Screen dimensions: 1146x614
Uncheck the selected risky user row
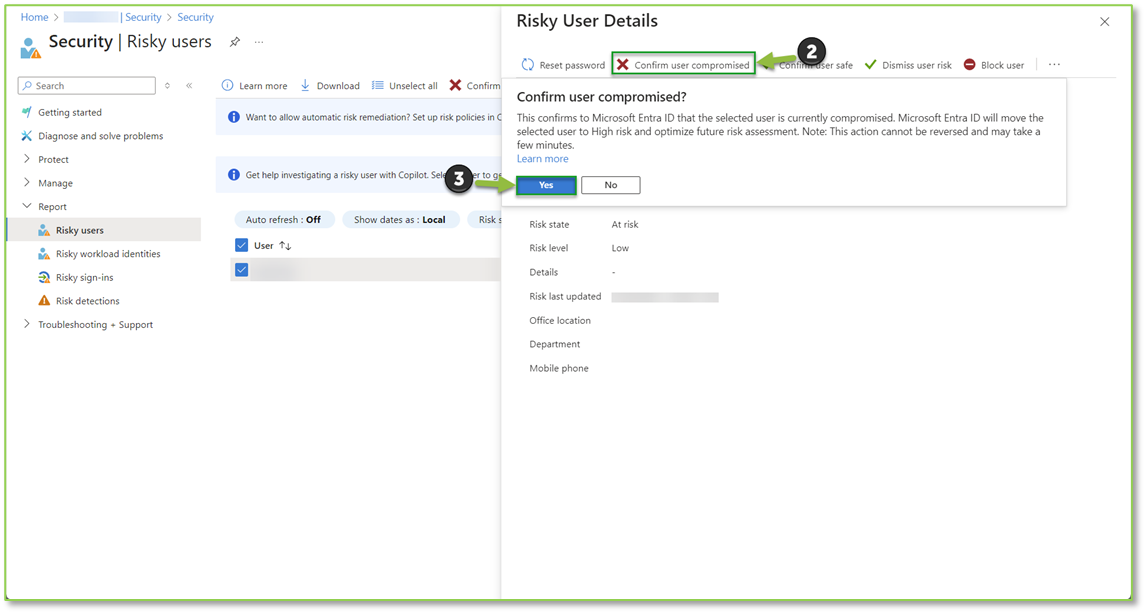241,269
